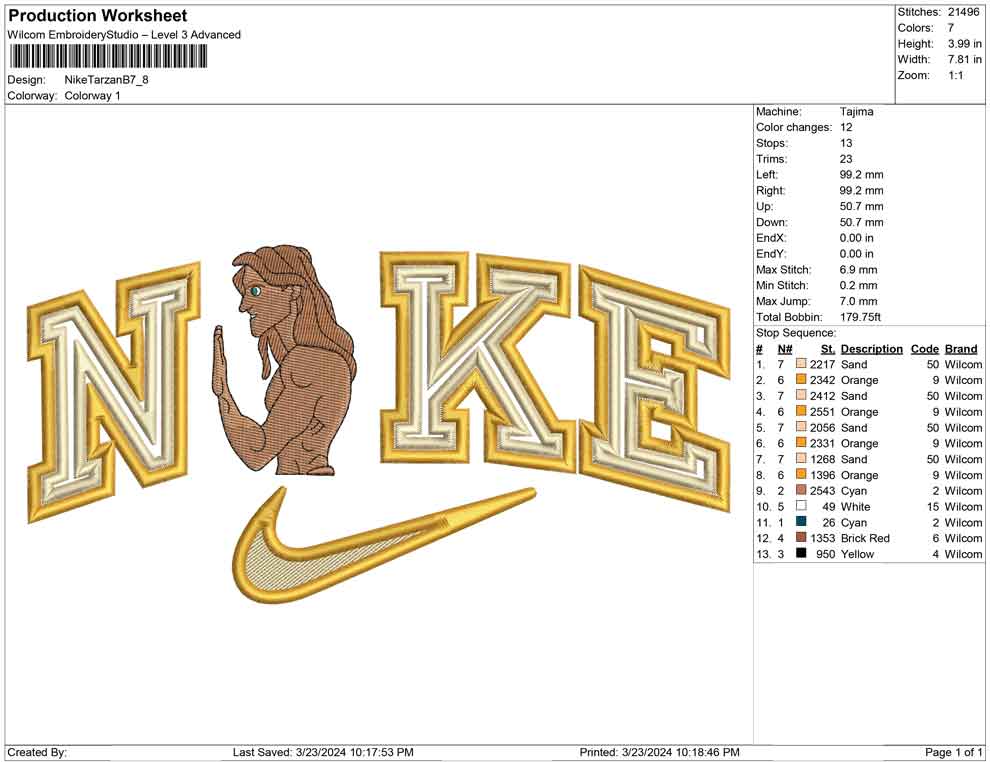Screen dimensions: 990x762
Task: Click the 'Description' column header
Action: pos(872,348)
